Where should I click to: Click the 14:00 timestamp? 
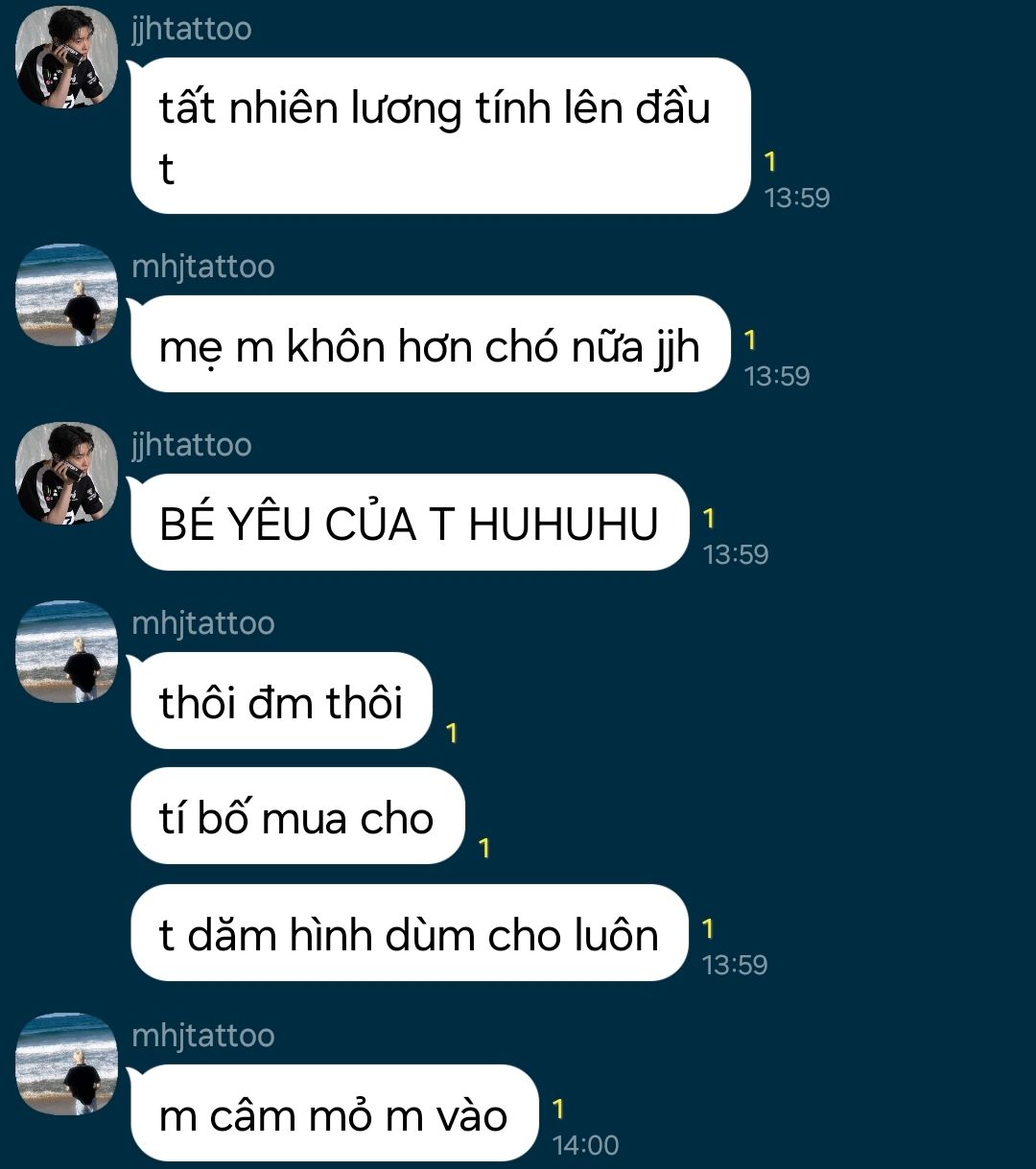click(x=586, y=1145)
